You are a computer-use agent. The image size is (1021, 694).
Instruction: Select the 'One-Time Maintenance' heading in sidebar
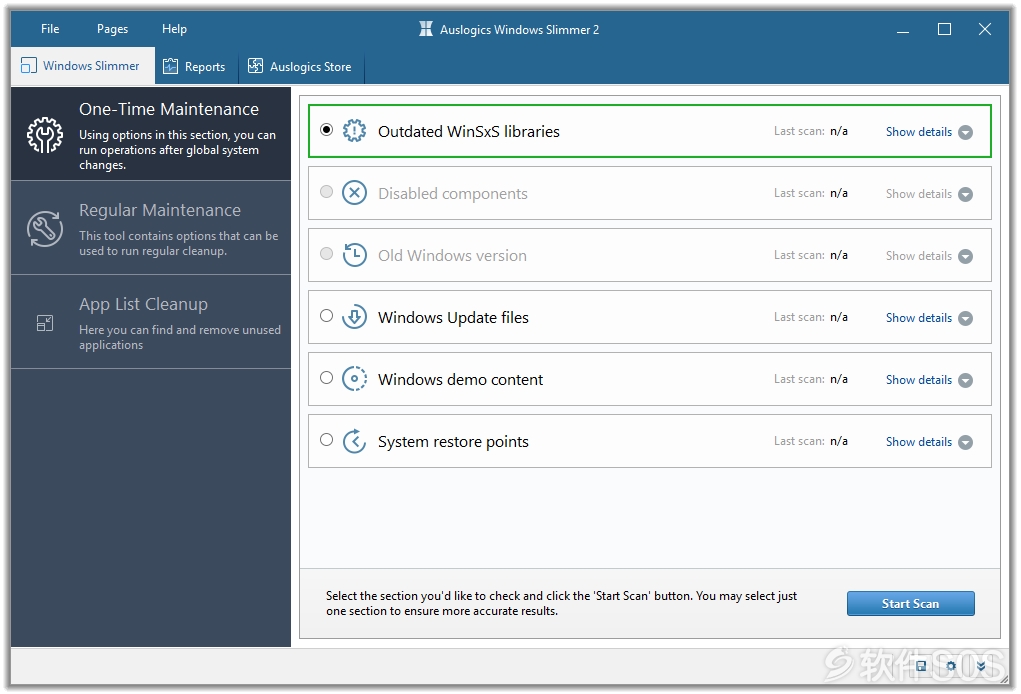[169, 109]
